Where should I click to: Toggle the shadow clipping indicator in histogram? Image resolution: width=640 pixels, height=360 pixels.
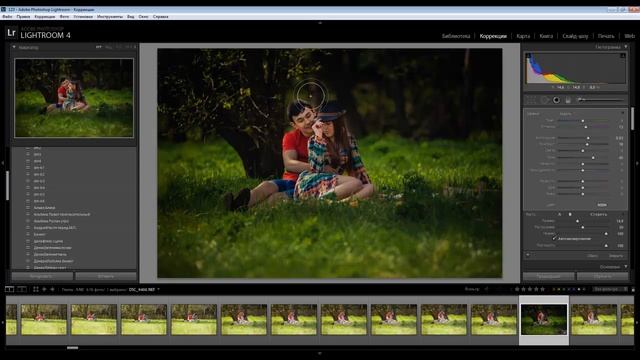click(528, 56)
